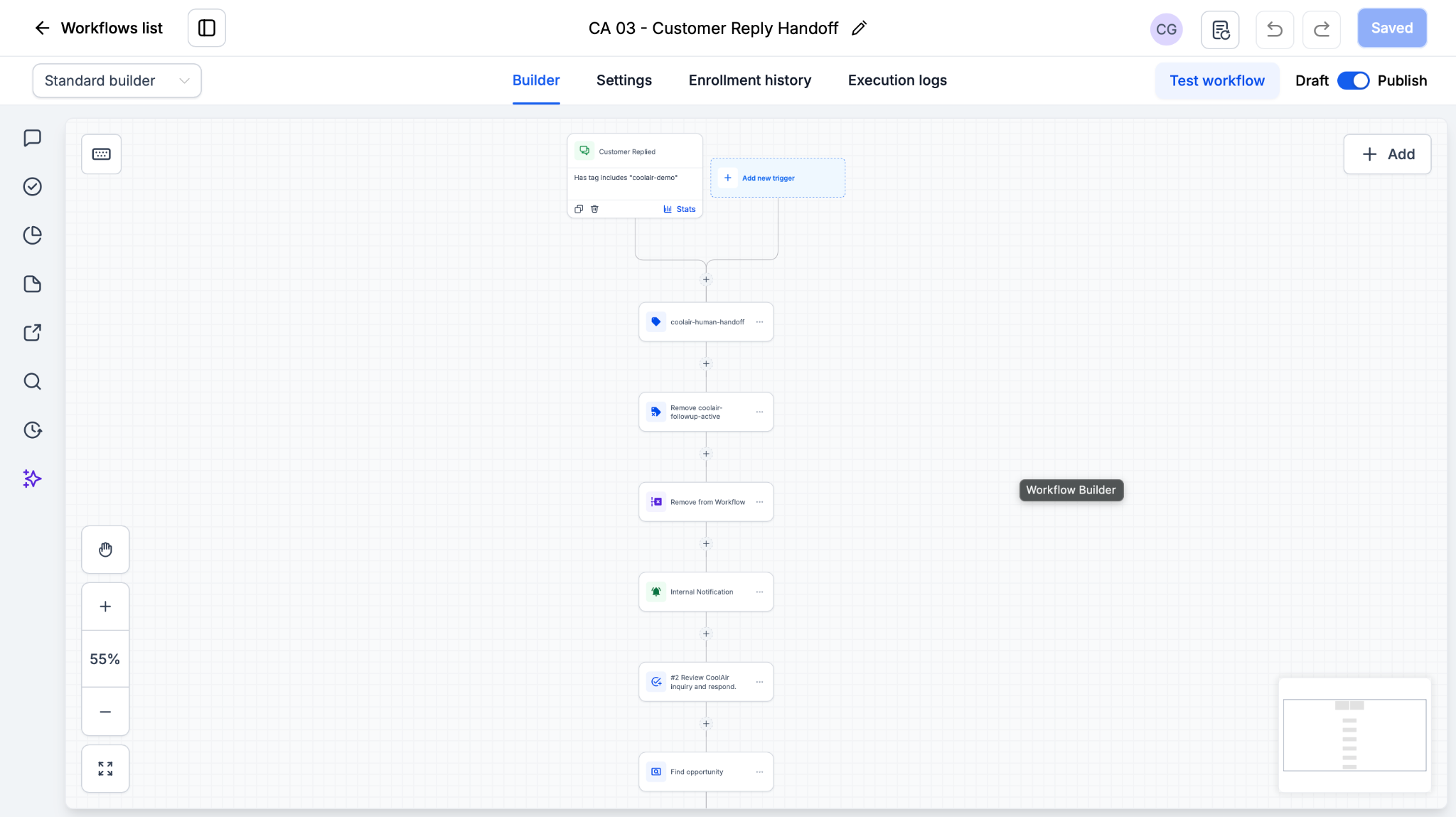The image size is (1456, 817).
Task: Open the external link sidebar icon
Action: (x=33, y=332)
